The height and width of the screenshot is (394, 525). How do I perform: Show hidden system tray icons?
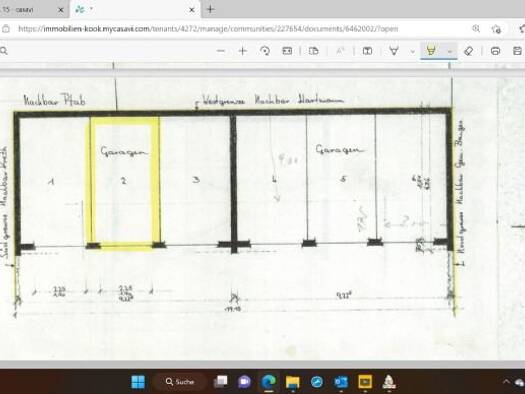[506, 381]
